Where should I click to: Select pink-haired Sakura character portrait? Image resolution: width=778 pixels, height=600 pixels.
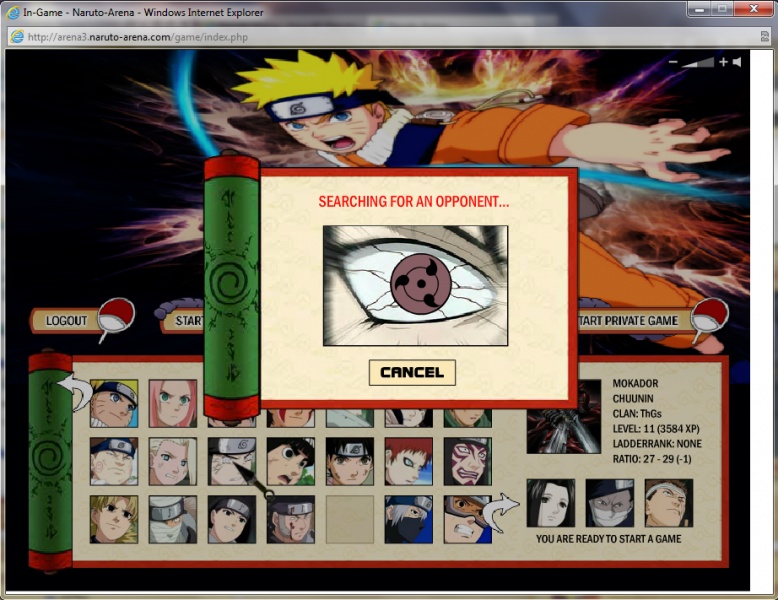click(173, 403)
